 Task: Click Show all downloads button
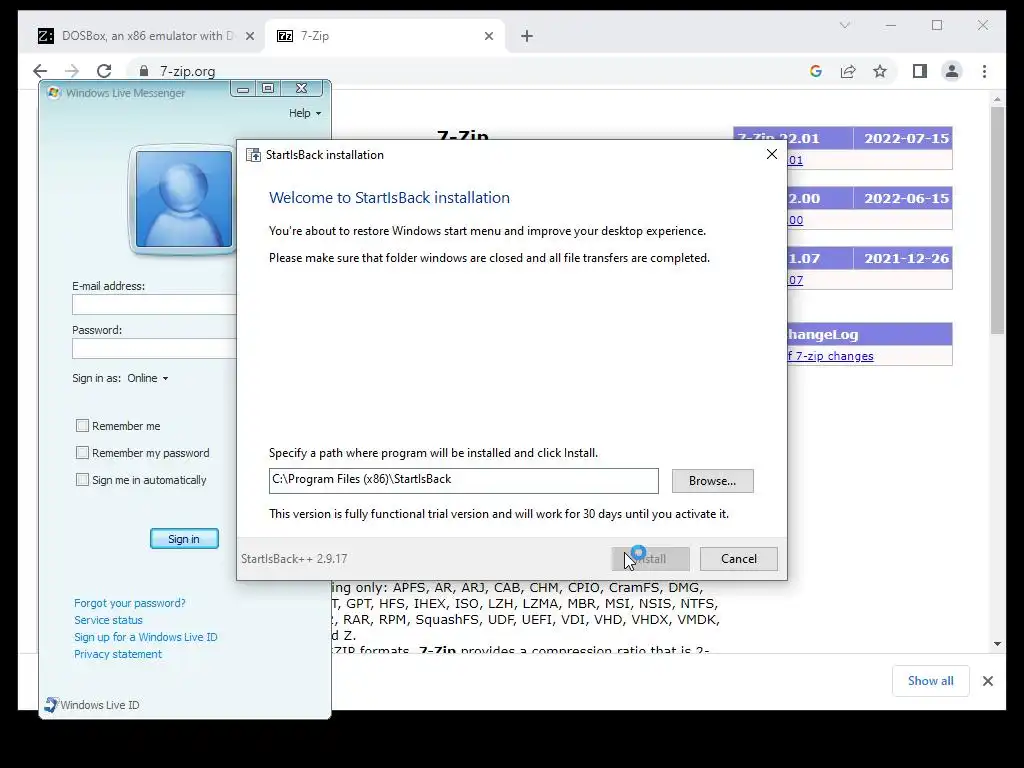click(x=931, y=680)
